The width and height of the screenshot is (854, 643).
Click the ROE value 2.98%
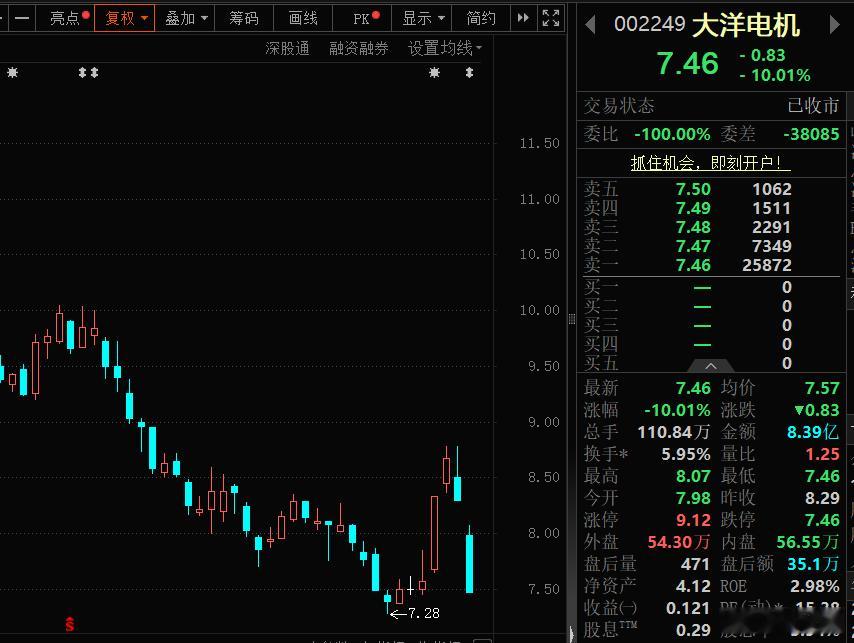[815, 586]
